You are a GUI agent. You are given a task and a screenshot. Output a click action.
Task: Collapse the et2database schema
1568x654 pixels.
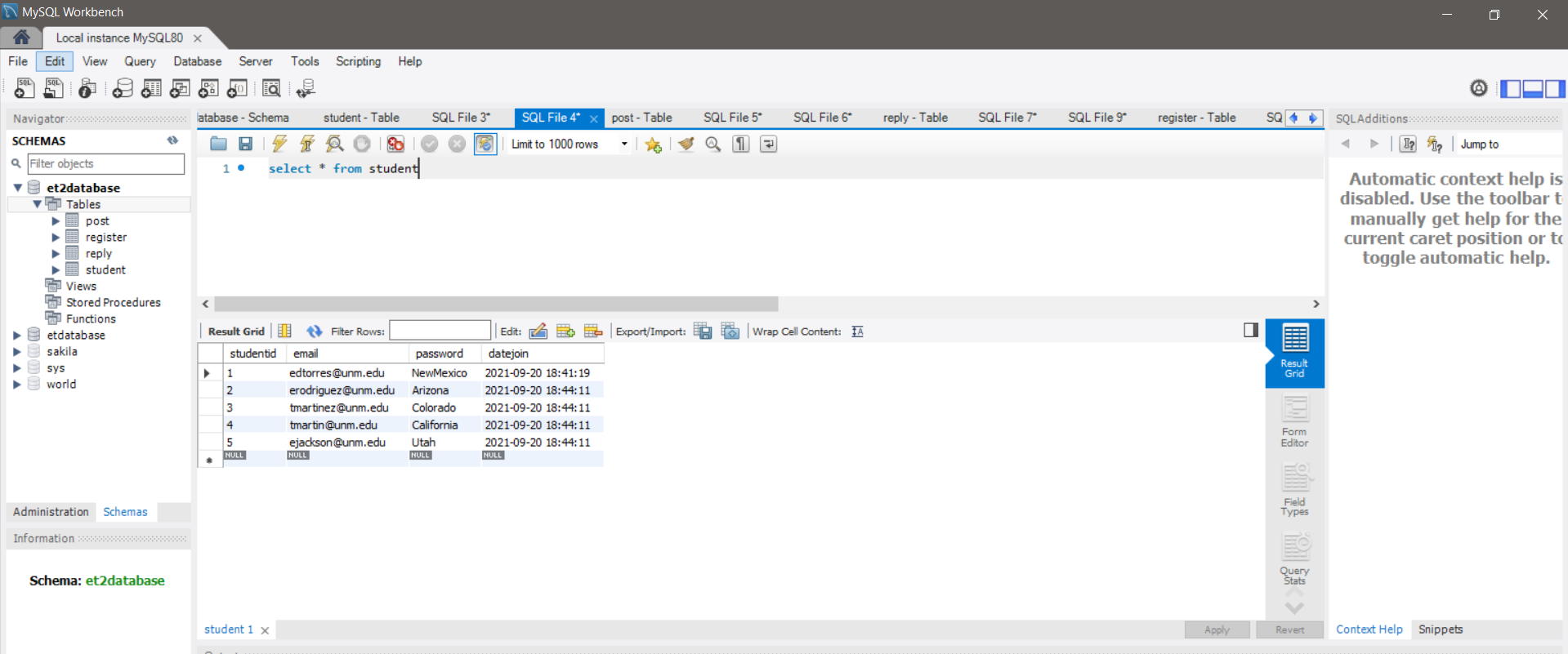click(17, 188)
